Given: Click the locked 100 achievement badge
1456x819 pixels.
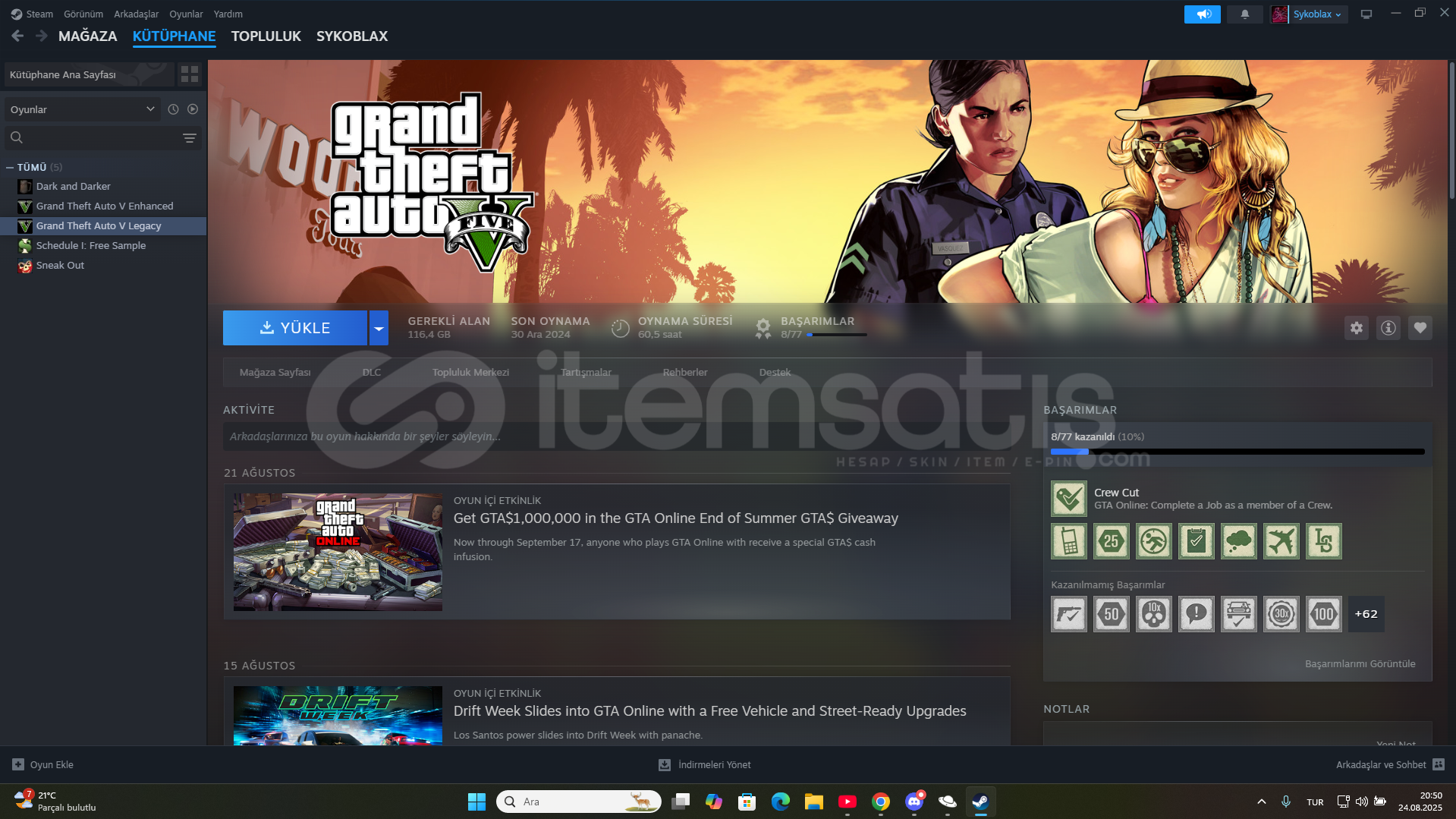Looking at the screenshot, I should (1324, 614).
